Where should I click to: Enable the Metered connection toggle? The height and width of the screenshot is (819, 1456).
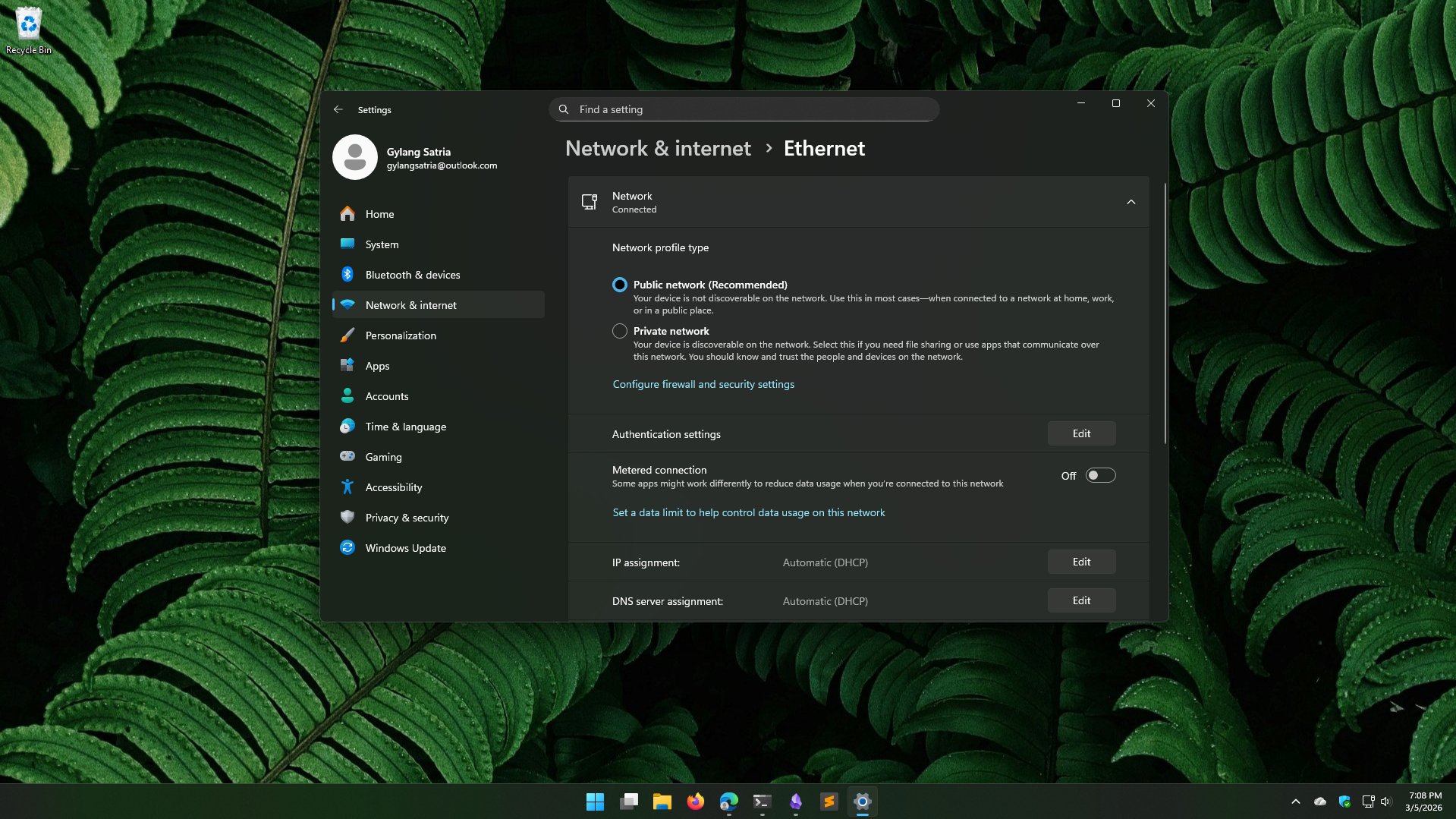coord(1099,475)
